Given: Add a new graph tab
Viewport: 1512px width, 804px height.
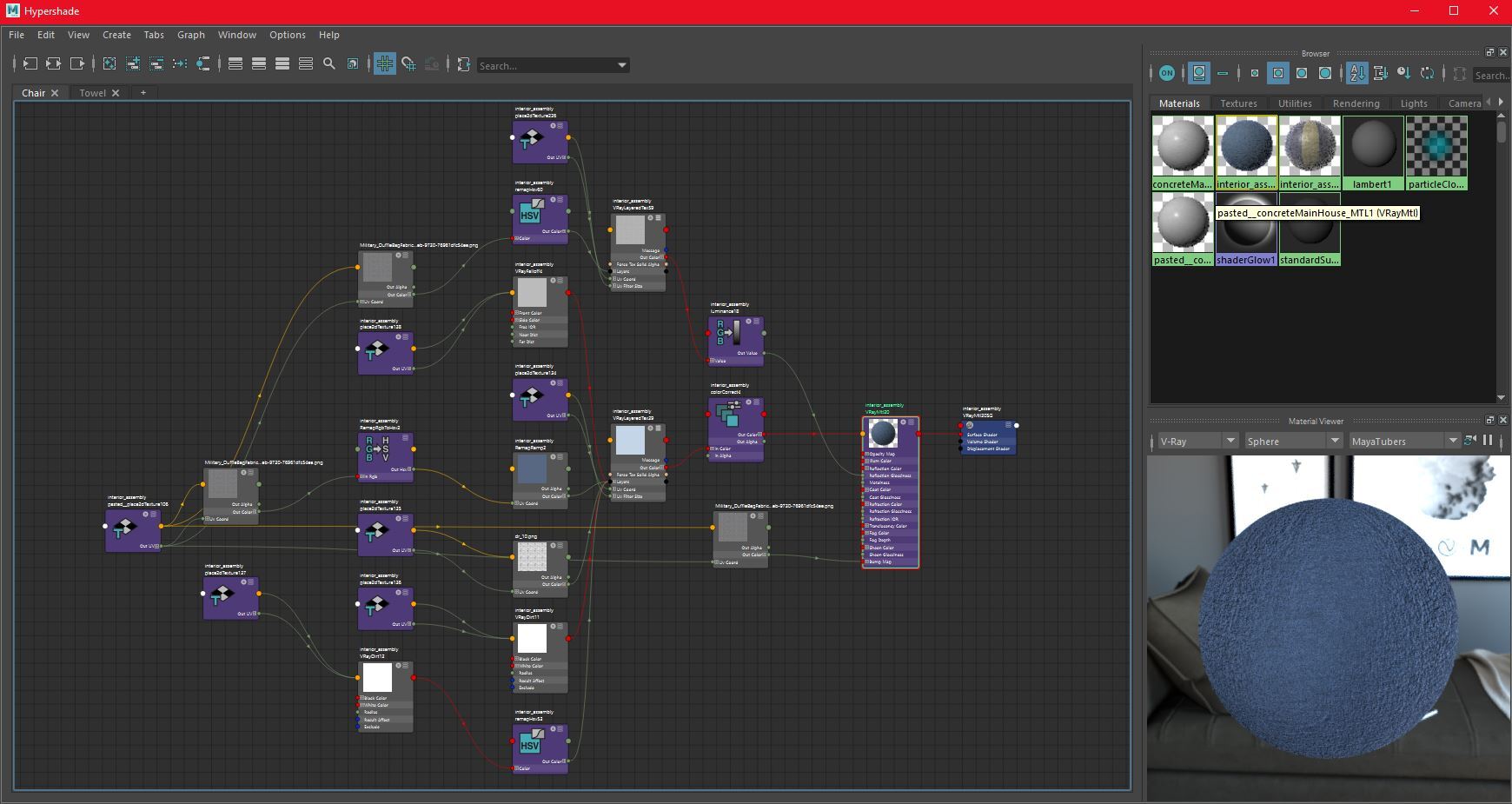Looking at the screenshot, I should [143, 93].
